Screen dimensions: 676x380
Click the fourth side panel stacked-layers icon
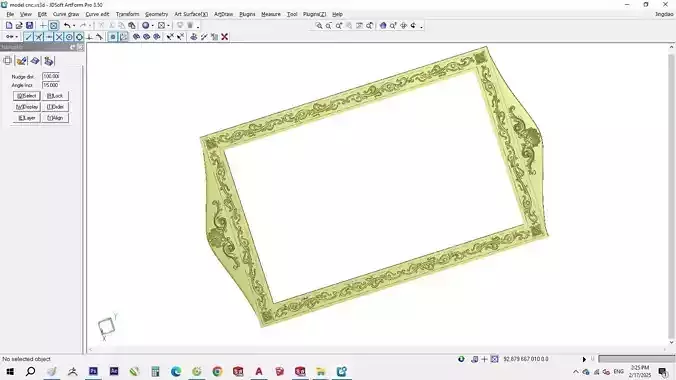click(x=49, y=61)
